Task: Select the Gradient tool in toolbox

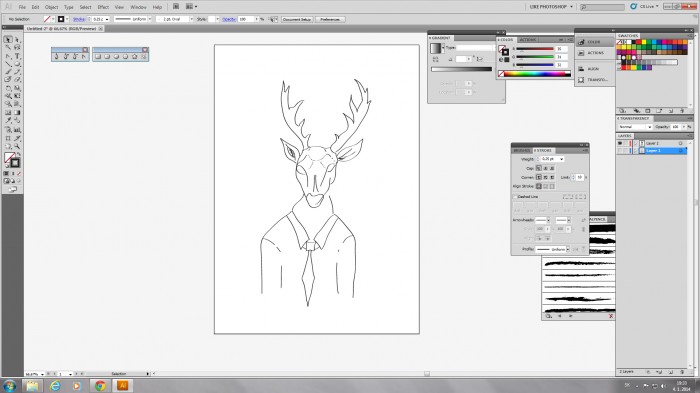Action: point(17,113)
